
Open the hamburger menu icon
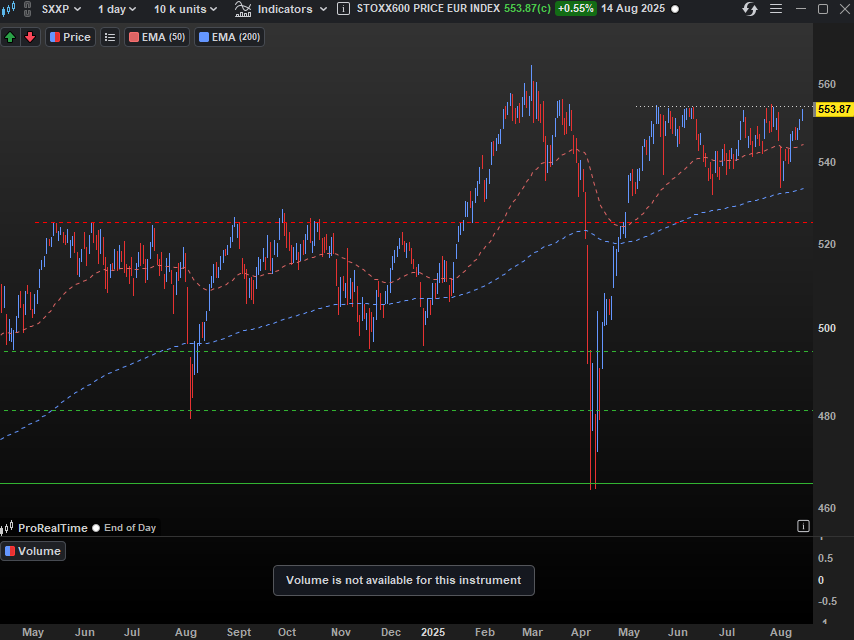[776, 9]
